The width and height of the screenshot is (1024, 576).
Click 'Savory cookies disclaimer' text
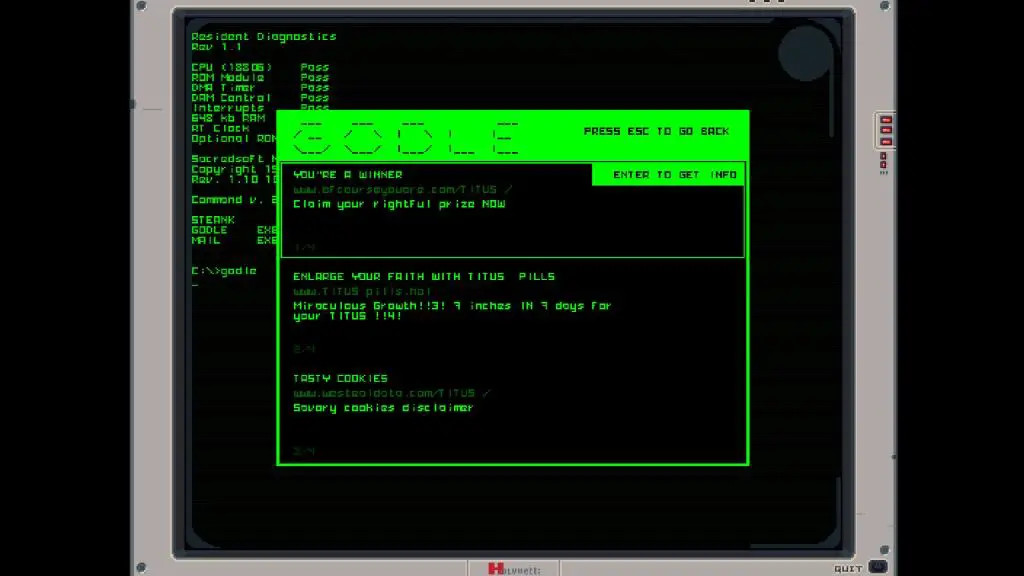tap(383, 408)
